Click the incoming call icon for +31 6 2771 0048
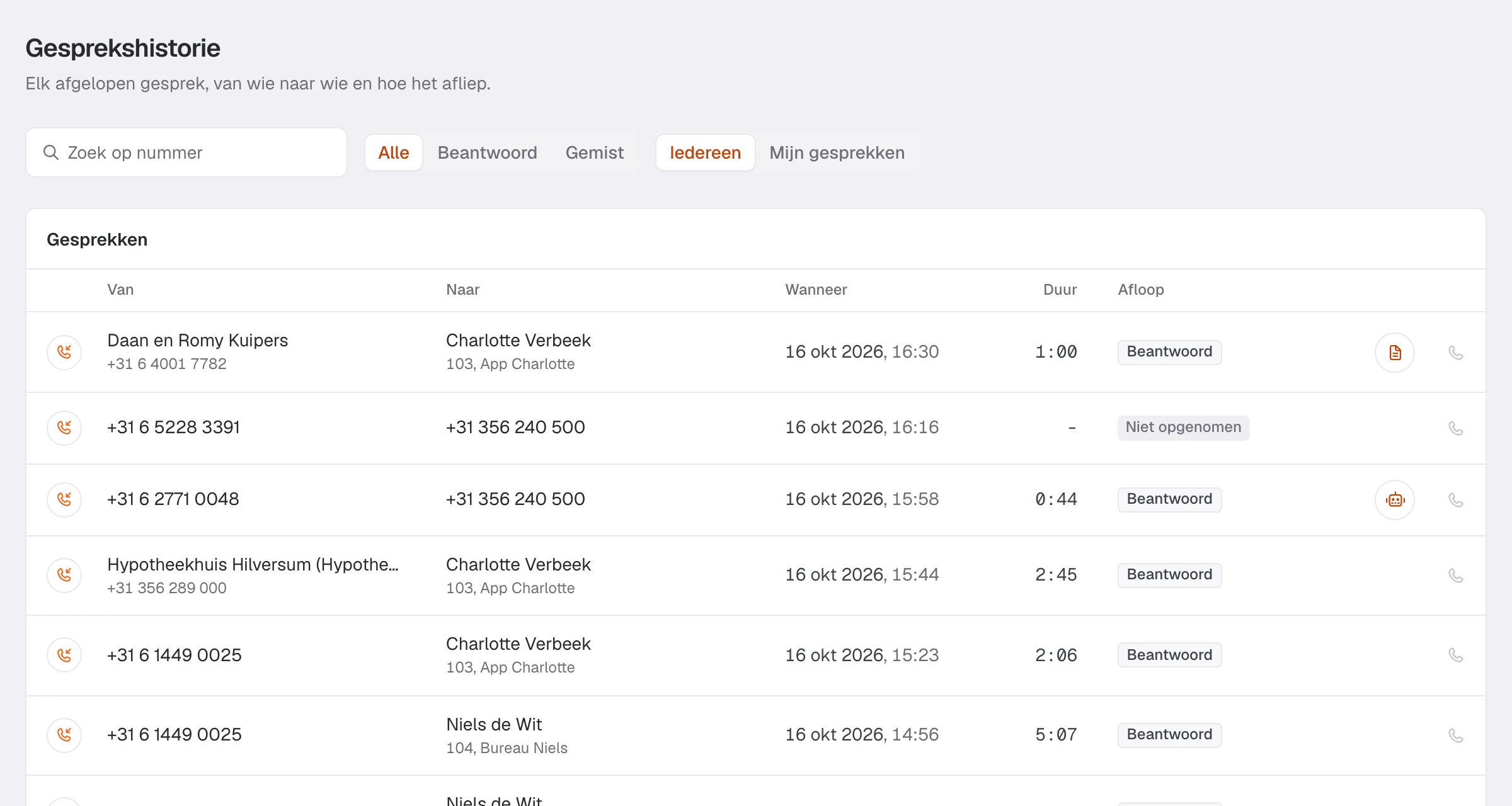Viewport: 1512px width, 806px height. pyautogui.click(x=64, y=499)
